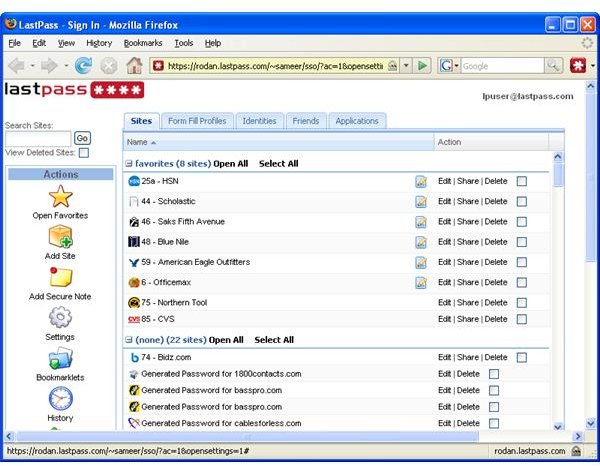
Task: Click the note icon for 48 - Blue Nile
Action: pos(421,242)
